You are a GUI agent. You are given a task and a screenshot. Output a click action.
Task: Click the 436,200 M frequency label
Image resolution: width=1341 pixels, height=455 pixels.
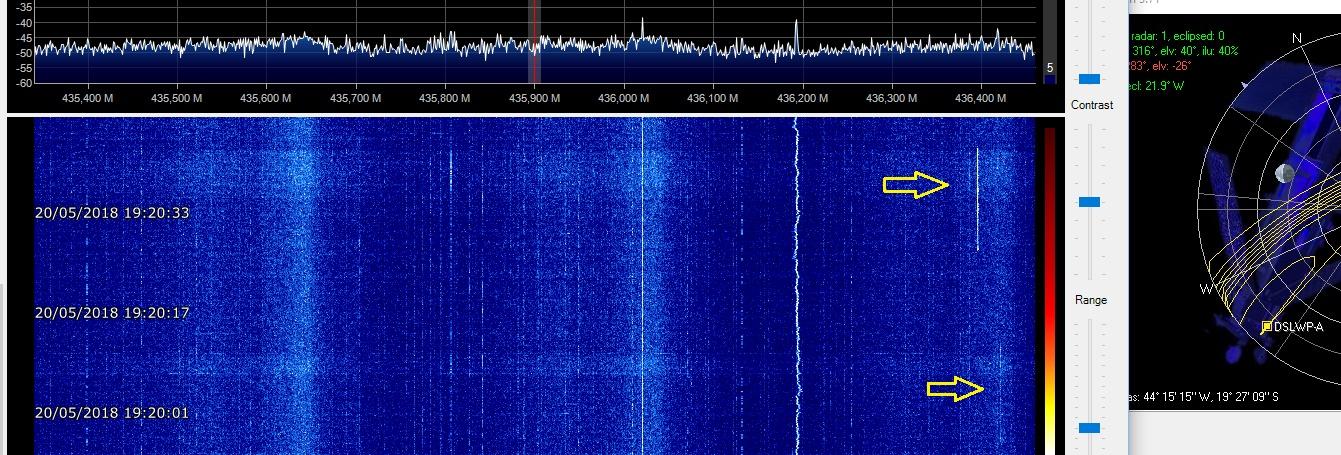tap(801, 98)
